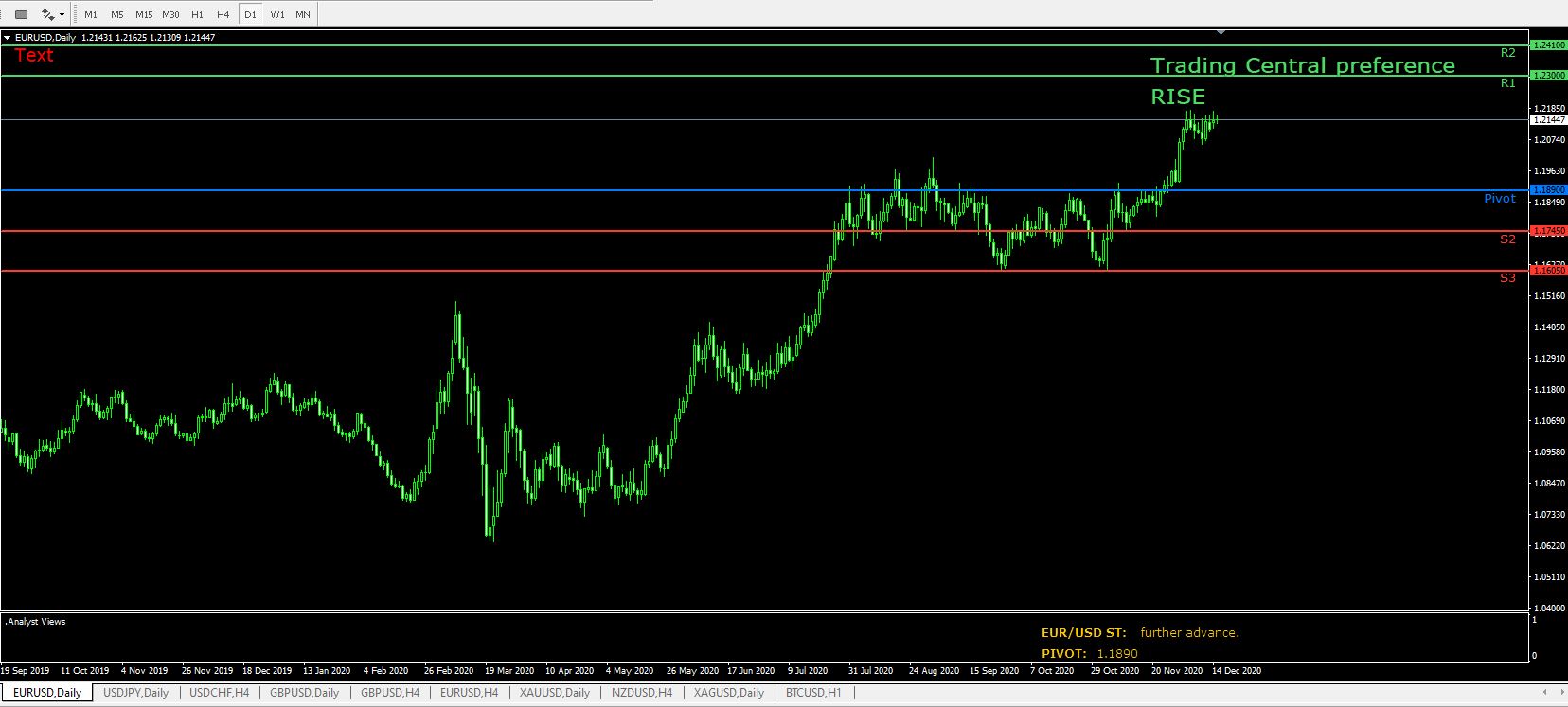Viewport: 1568px width, 707px height.
Task: Click the 1.18900 blue pivot price tag
Action: coord(1549,190)
